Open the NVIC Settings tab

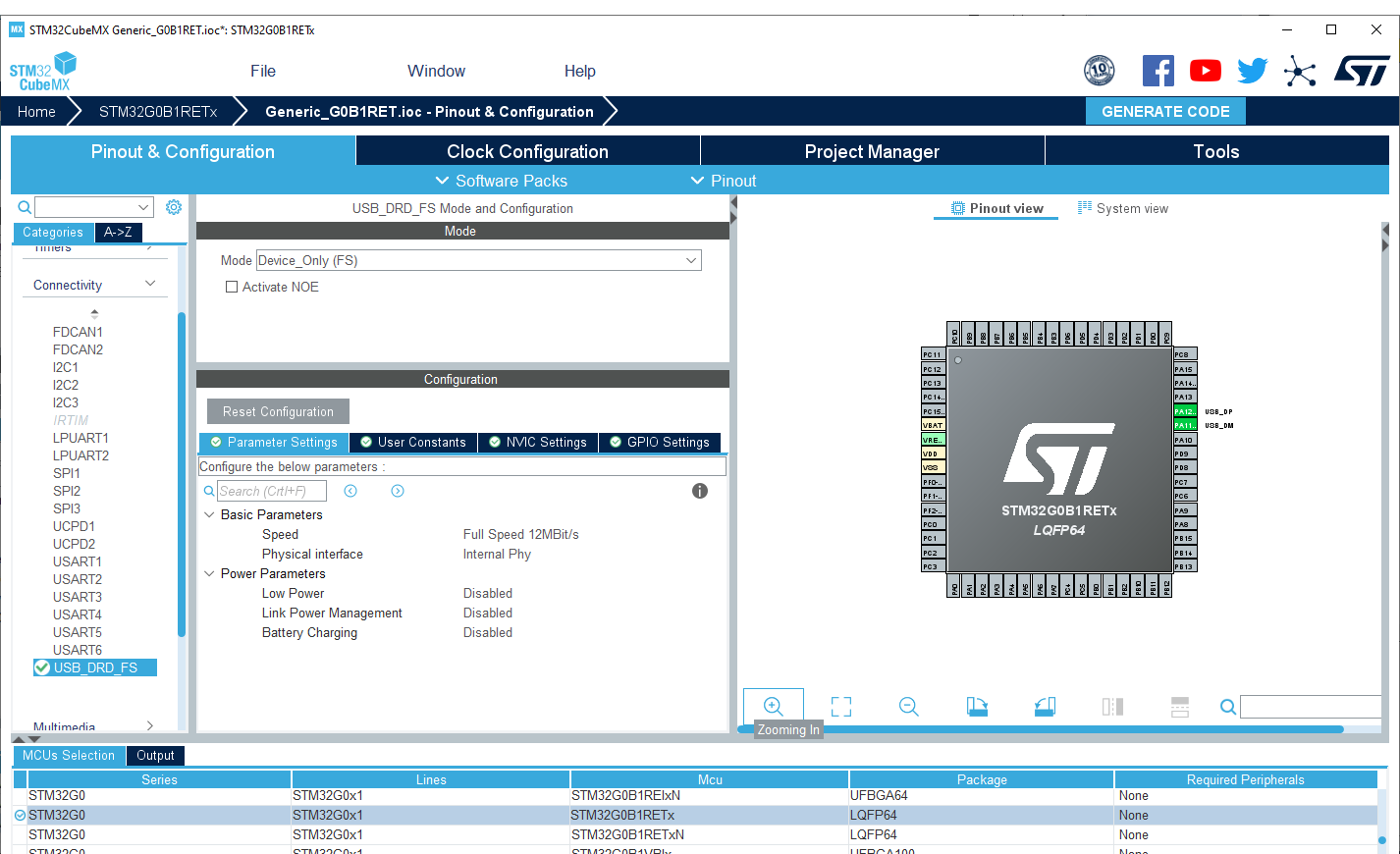[x=538, y=443]
